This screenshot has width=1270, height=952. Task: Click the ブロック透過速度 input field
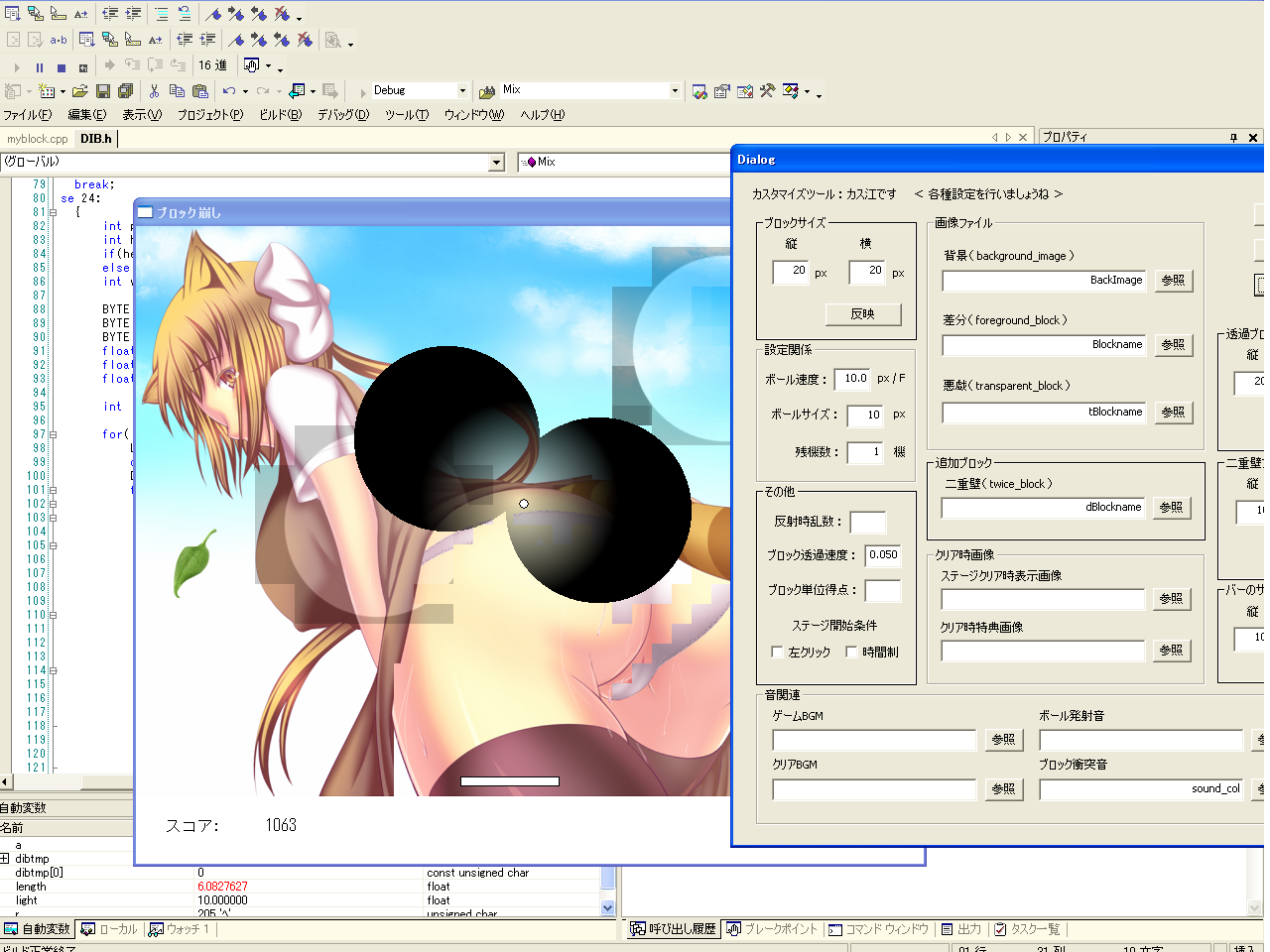(883, 555)
